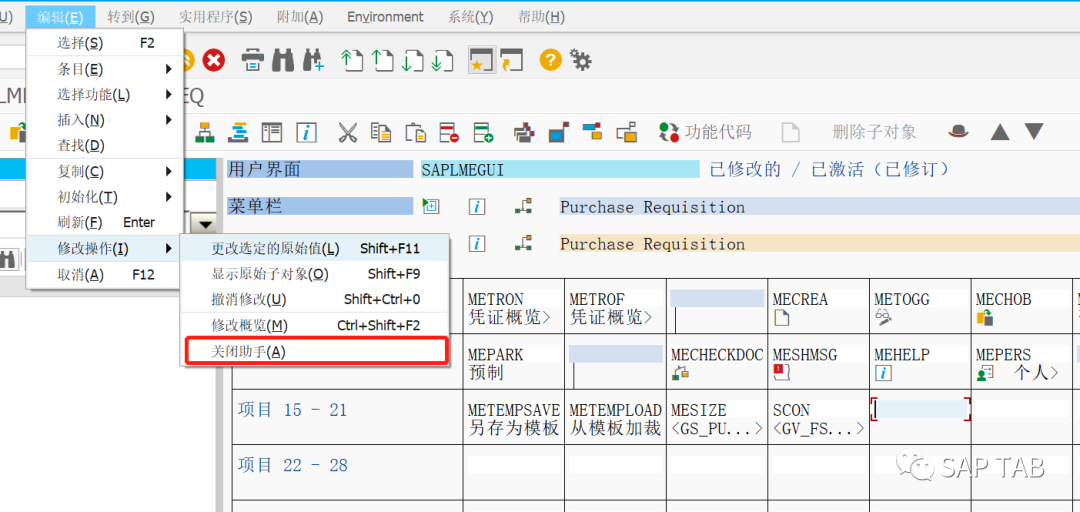Click the red cancel X icon
Image resolution: width=1080 pixels, height=512 pixels.
214,61
